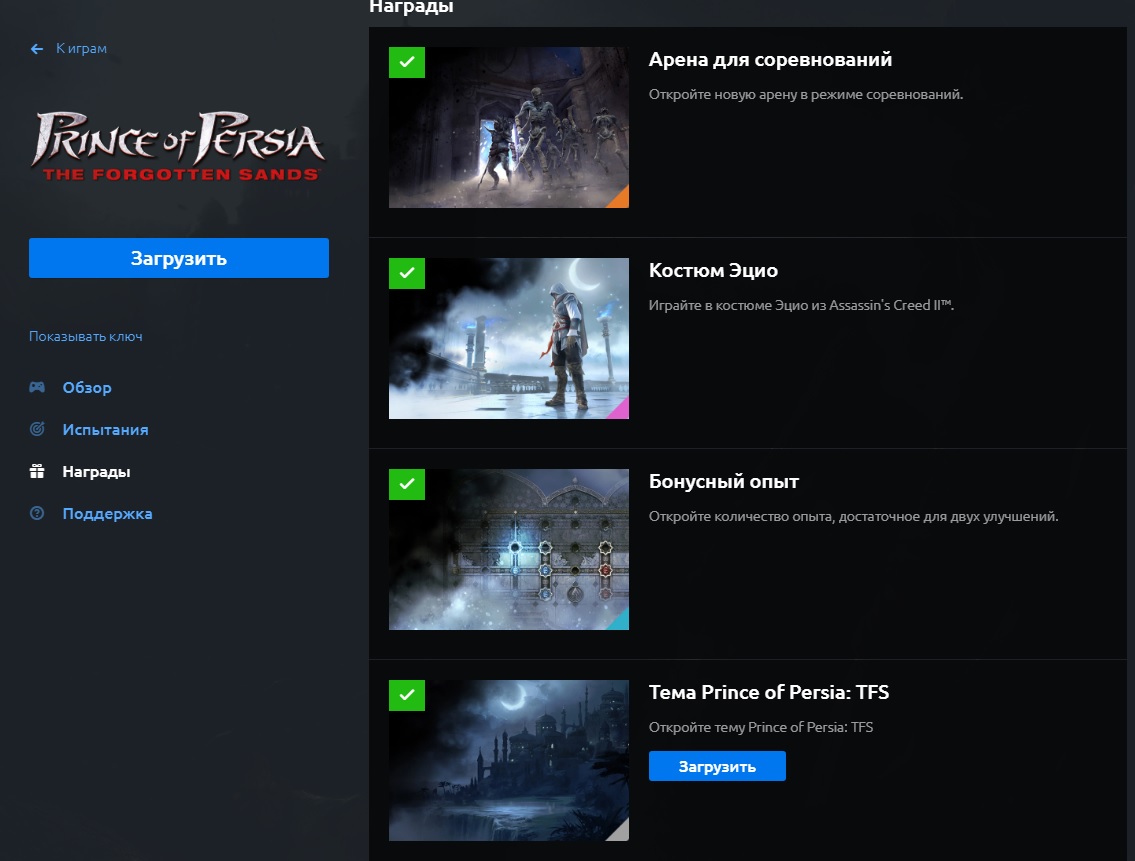Select the Награды menu item
Viewport: 1135px width, 861px height.
click(x=96, y=471)
